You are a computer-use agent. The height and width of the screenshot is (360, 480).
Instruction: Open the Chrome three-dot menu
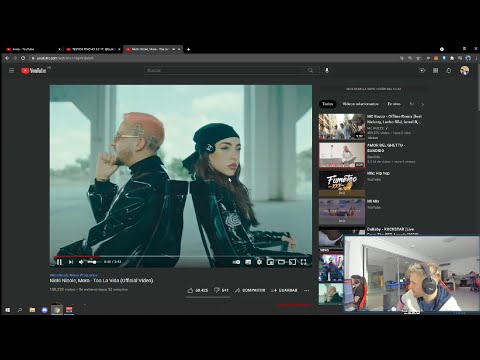[x=477, y=58]
